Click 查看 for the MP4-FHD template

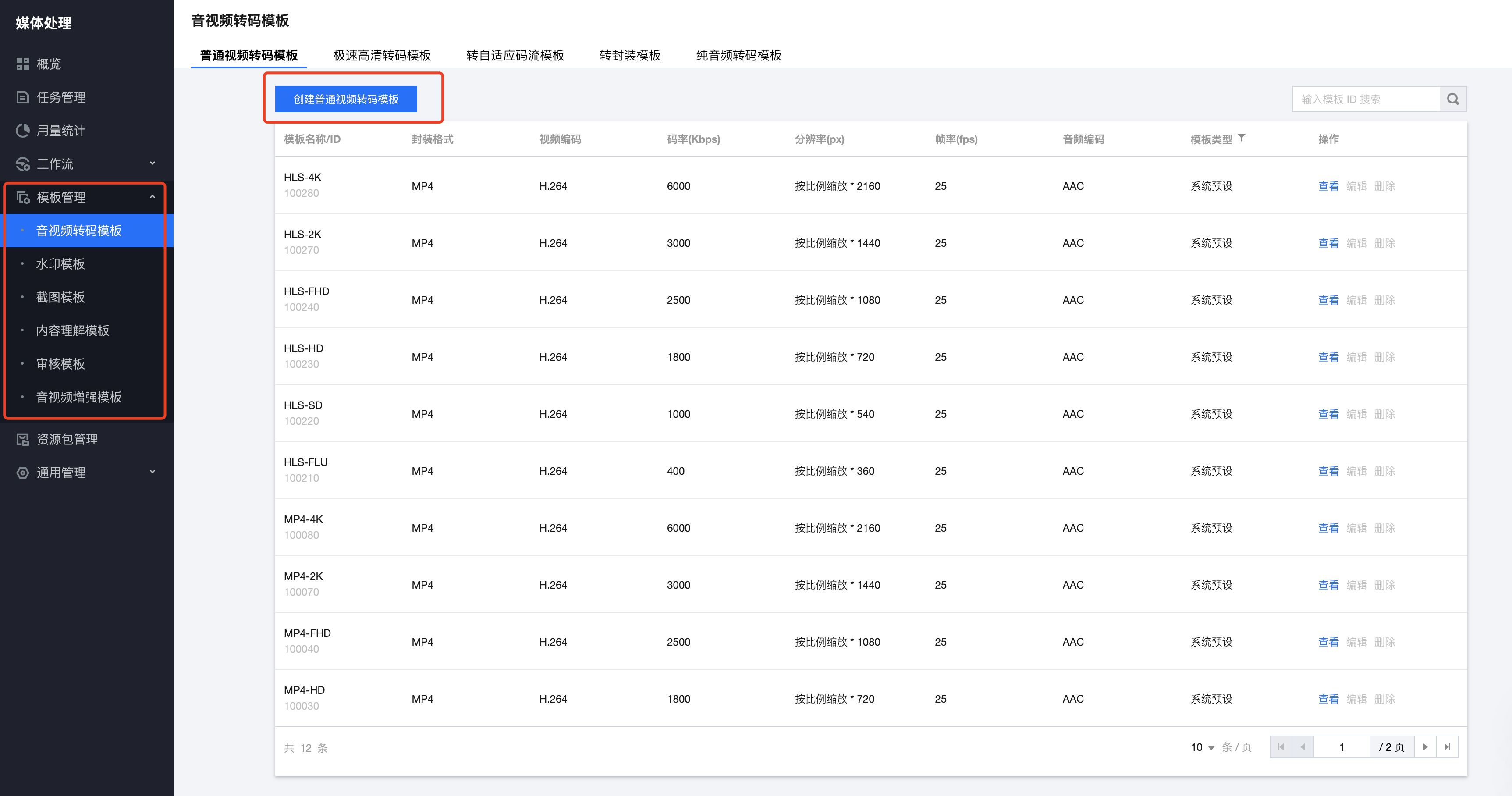pyautogui.click(x=1328, y=642)
